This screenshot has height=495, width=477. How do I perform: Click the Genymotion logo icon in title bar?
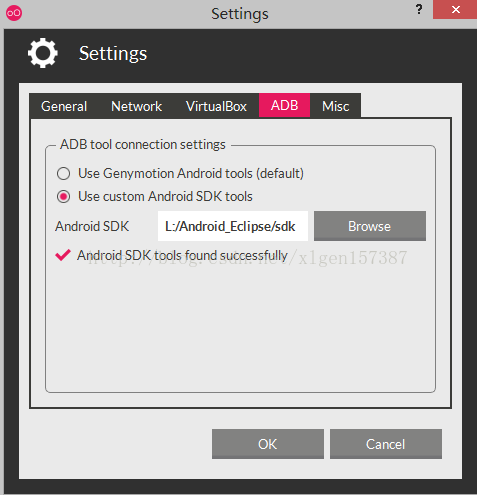click(x=14, y=13)
